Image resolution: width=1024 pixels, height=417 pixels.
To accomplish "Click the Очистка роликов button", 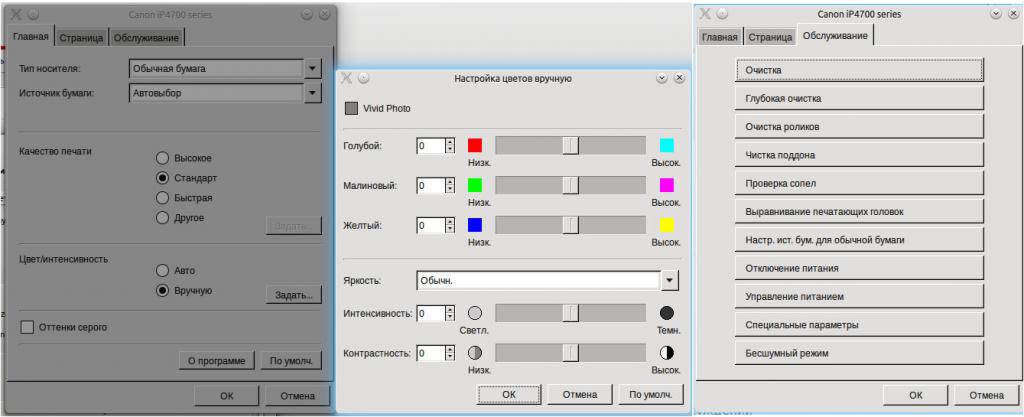I will point(859,127).
